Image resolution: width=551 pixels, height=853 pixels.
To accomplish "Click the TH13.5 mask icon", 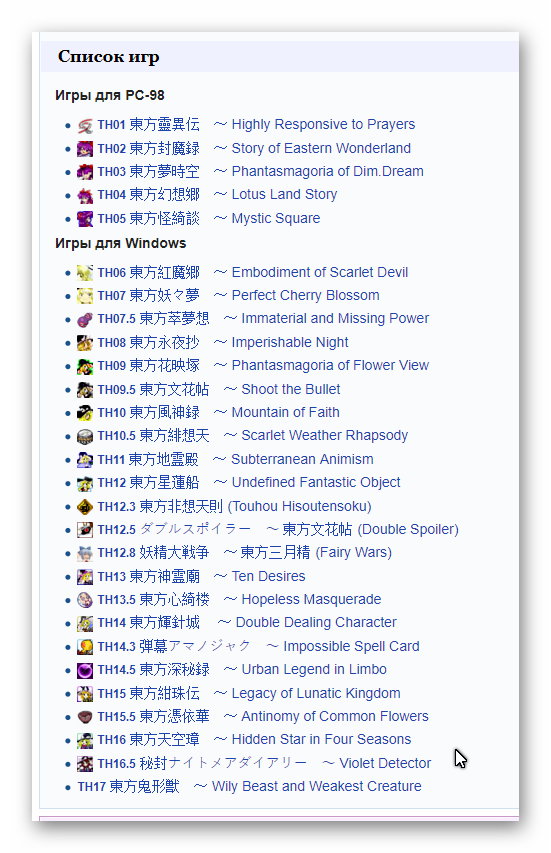I will (85, 600).
